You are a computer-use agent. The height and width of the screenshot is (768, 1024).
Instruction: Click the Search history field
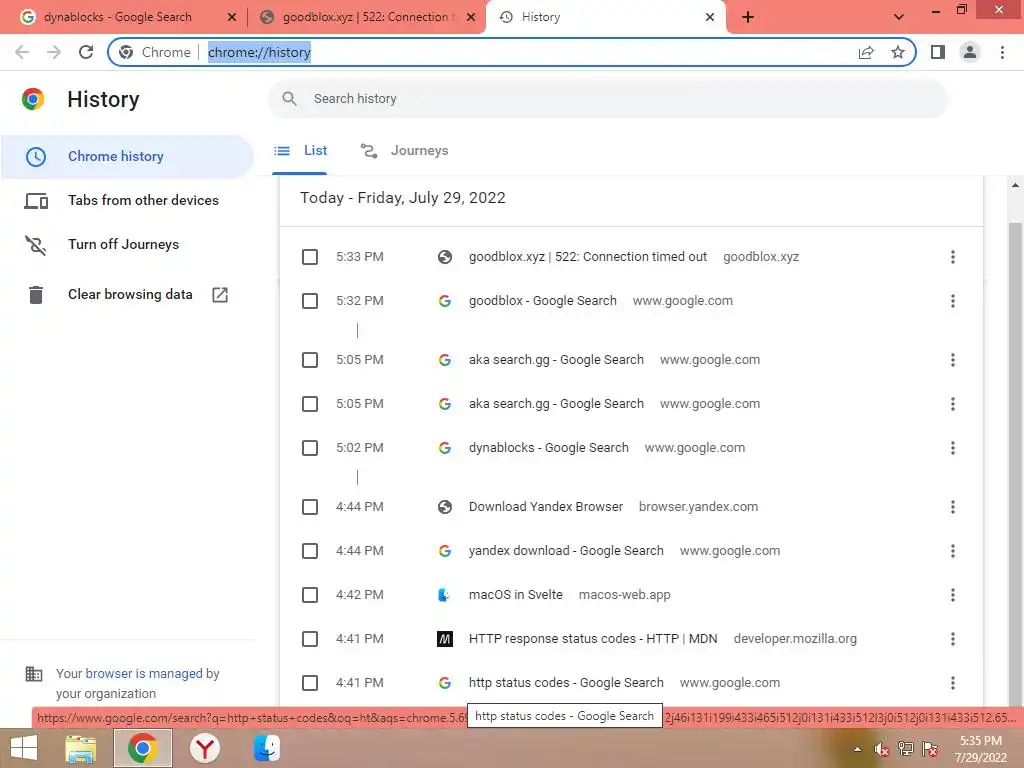point(607,99)
